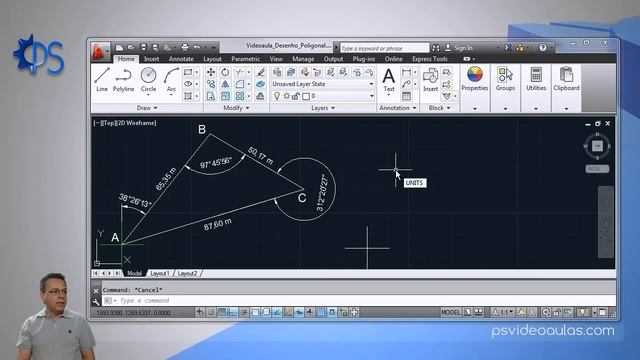Expand the Draw panel
This screenshot has height=360, width=640.
147,108
